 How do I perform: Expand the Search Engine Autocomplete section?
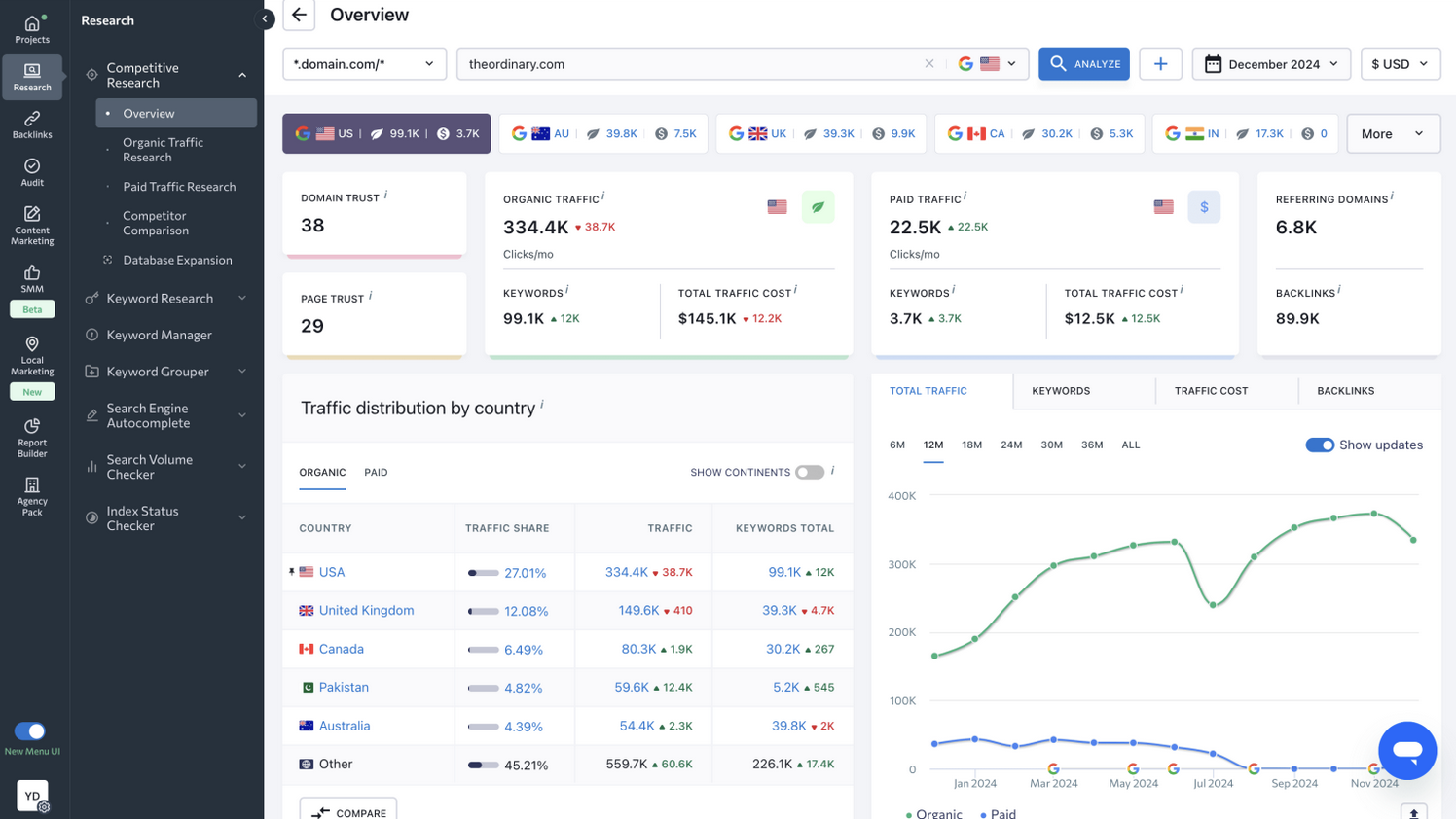click(242, 415)
